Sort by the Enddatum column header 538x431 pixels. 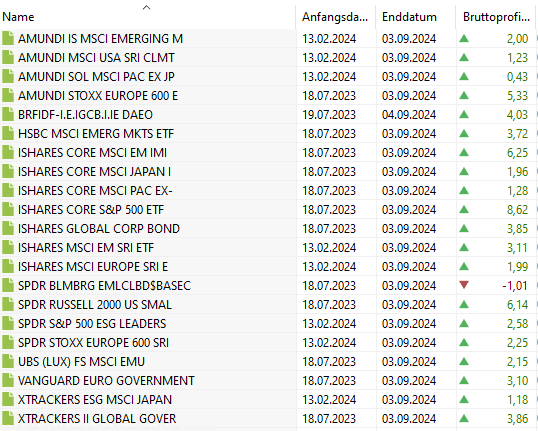point(409,17)
